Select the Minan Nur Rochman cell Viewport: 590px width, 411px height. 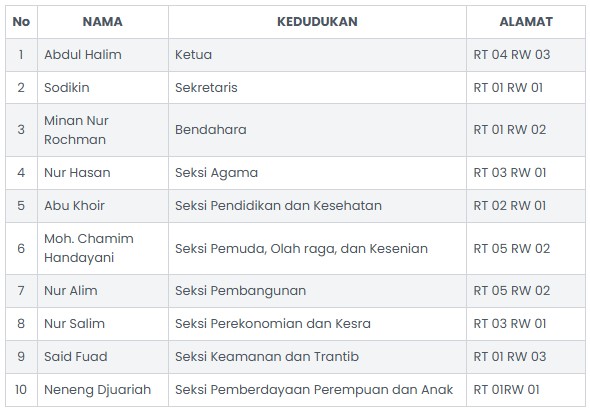tap(103, 130)
